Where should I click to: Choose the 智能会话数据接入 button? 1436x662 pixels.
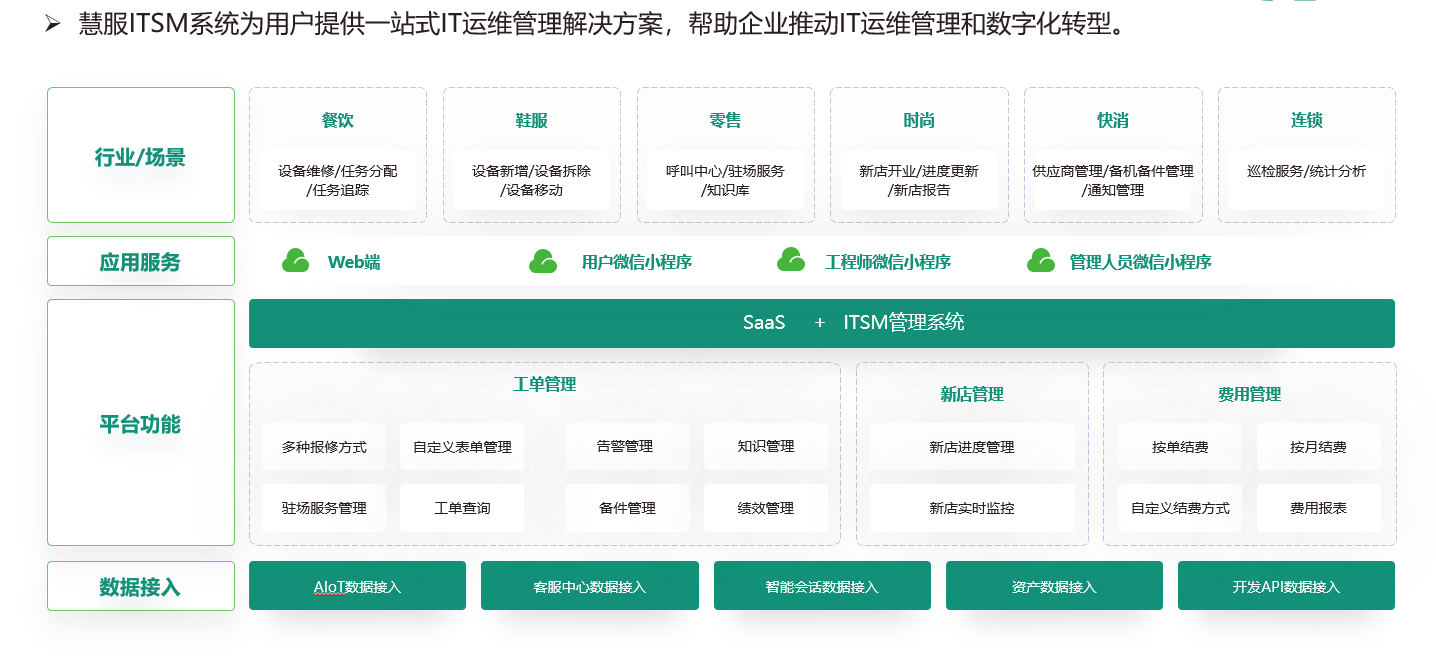click(x=821, y=586)
